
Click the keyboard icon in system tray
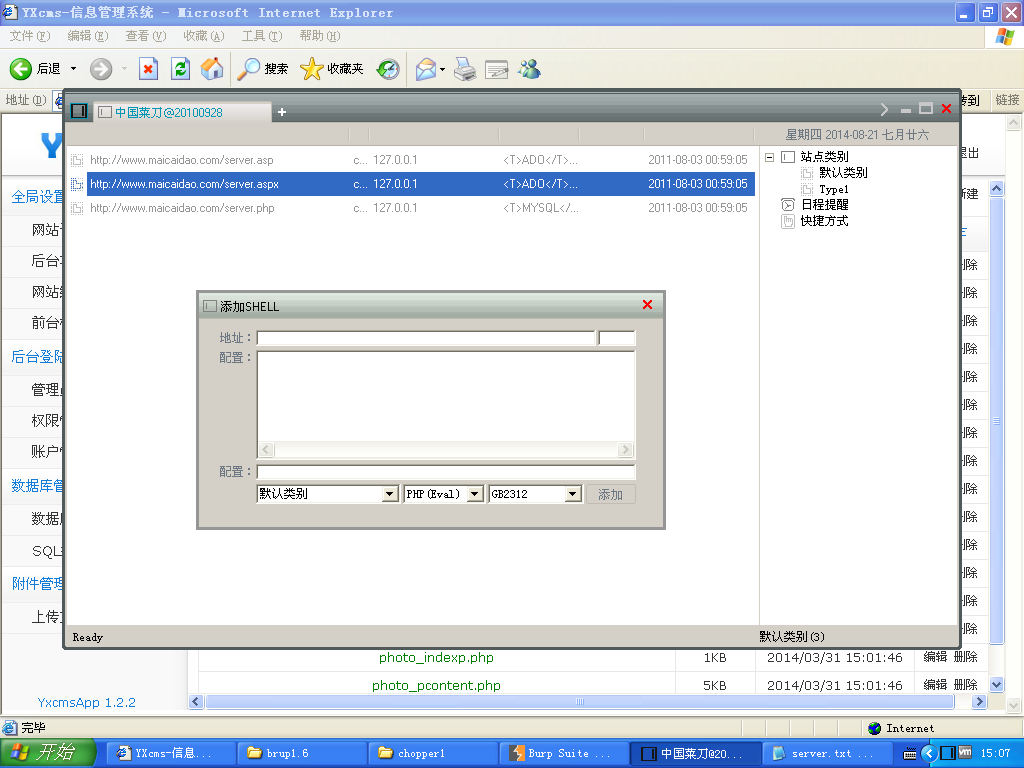[910, 754]
